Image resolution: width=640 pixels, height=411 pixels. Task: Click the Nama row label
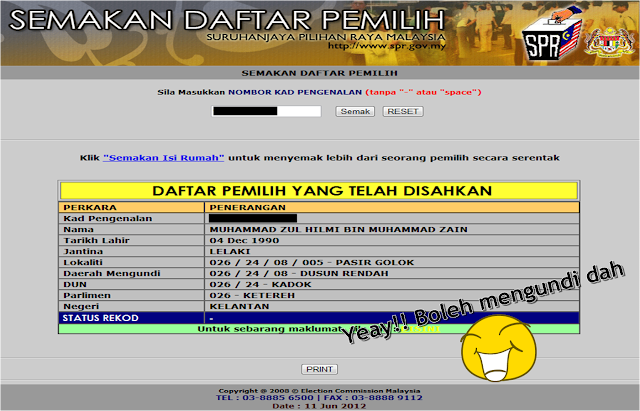(78, 229)
